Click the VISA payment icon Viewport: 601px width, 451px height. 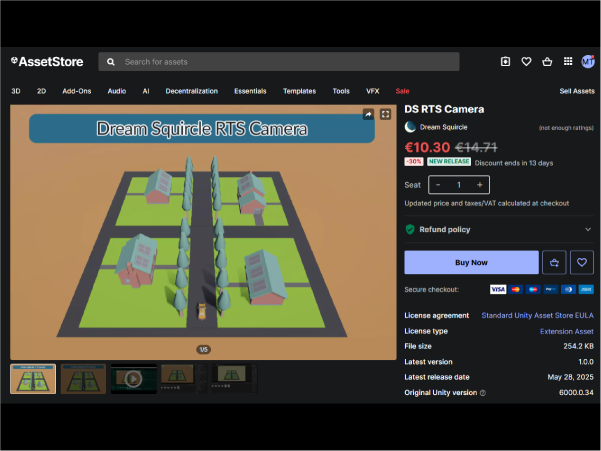click(498, 289)
